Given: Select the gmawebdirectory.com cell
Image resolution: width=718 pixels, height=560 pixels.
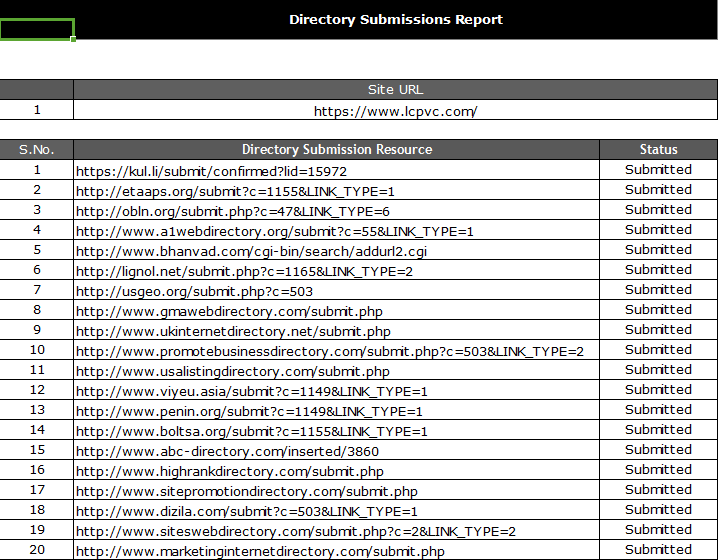Looking at the screenshot, I should pos(337,311).
